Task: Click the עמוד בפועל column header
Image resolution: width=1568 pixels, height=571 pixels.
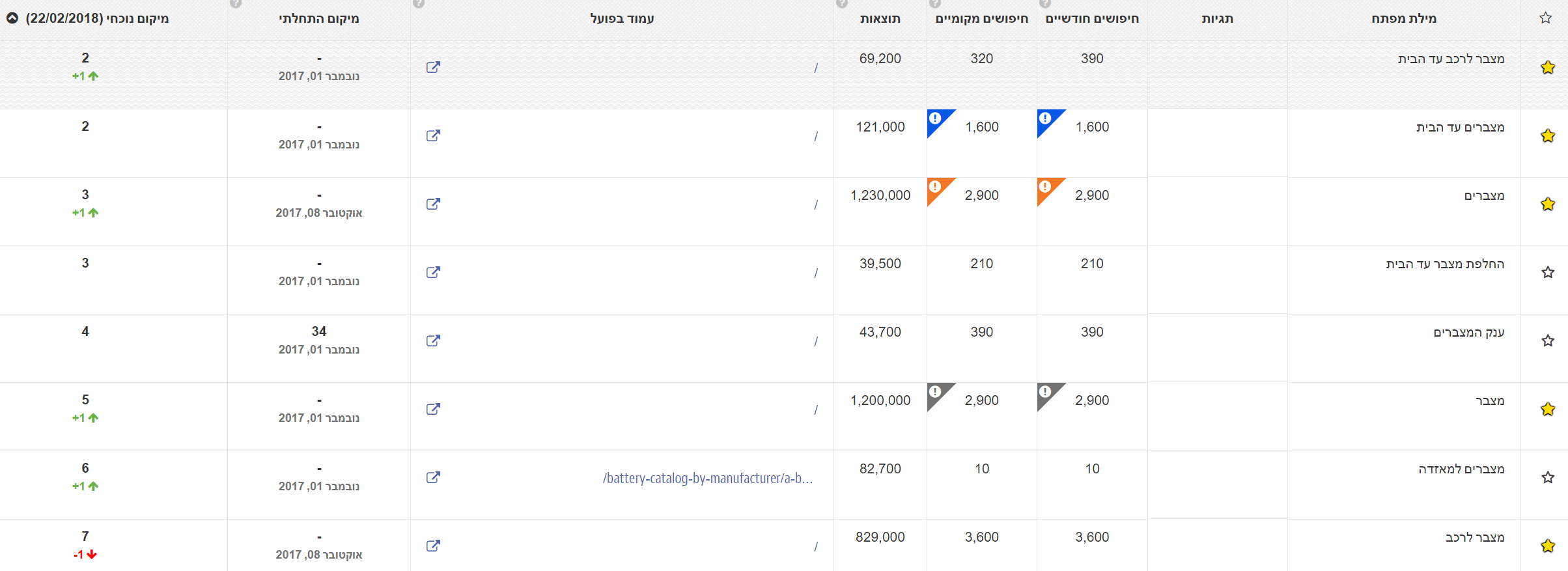Action: (x=622, y=18)
